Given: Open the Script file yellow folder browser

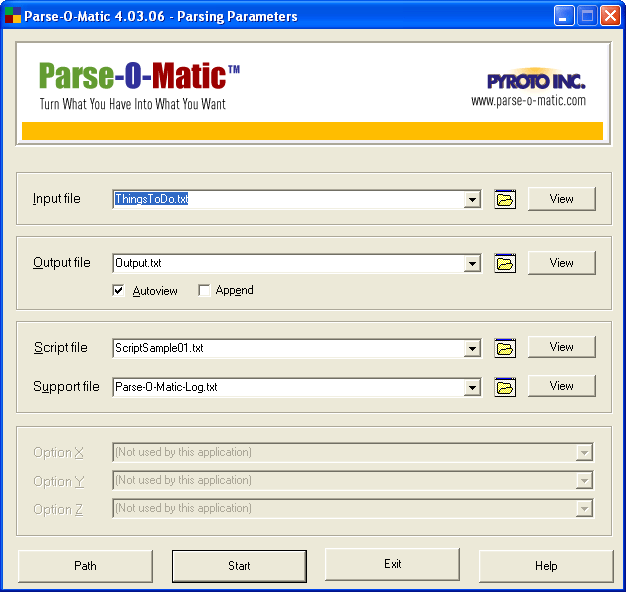Looking at the screenshot, I should coord(505,349).
